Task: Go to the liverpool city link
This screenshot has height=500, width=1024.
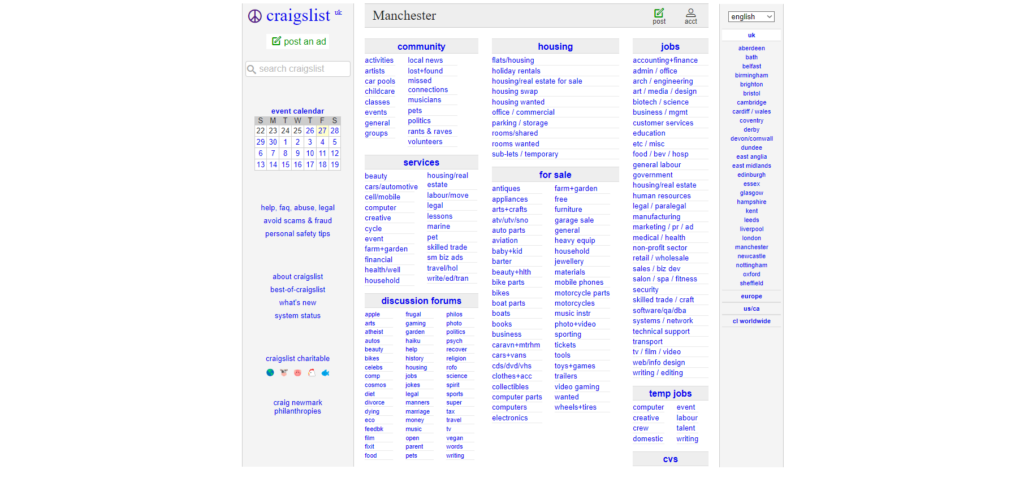Action: 751,229
